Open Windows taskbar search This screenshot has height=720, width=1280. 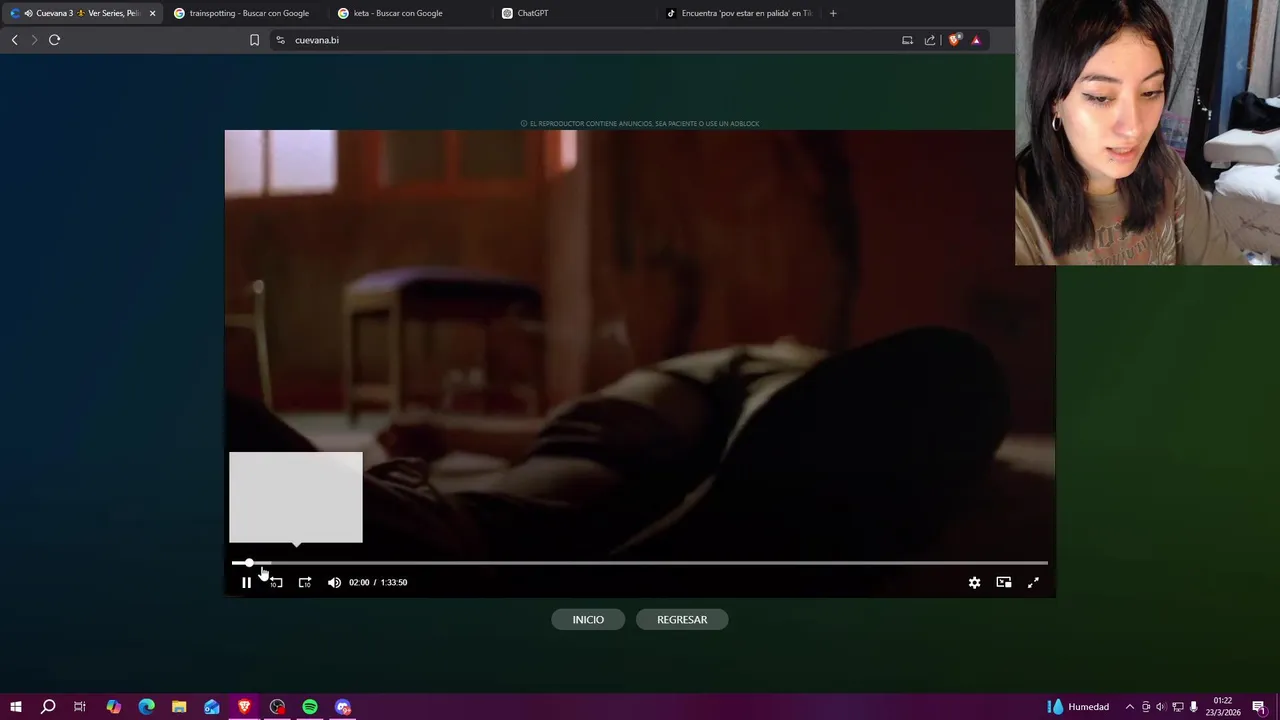pyautogui.click(x=48, y=707)
